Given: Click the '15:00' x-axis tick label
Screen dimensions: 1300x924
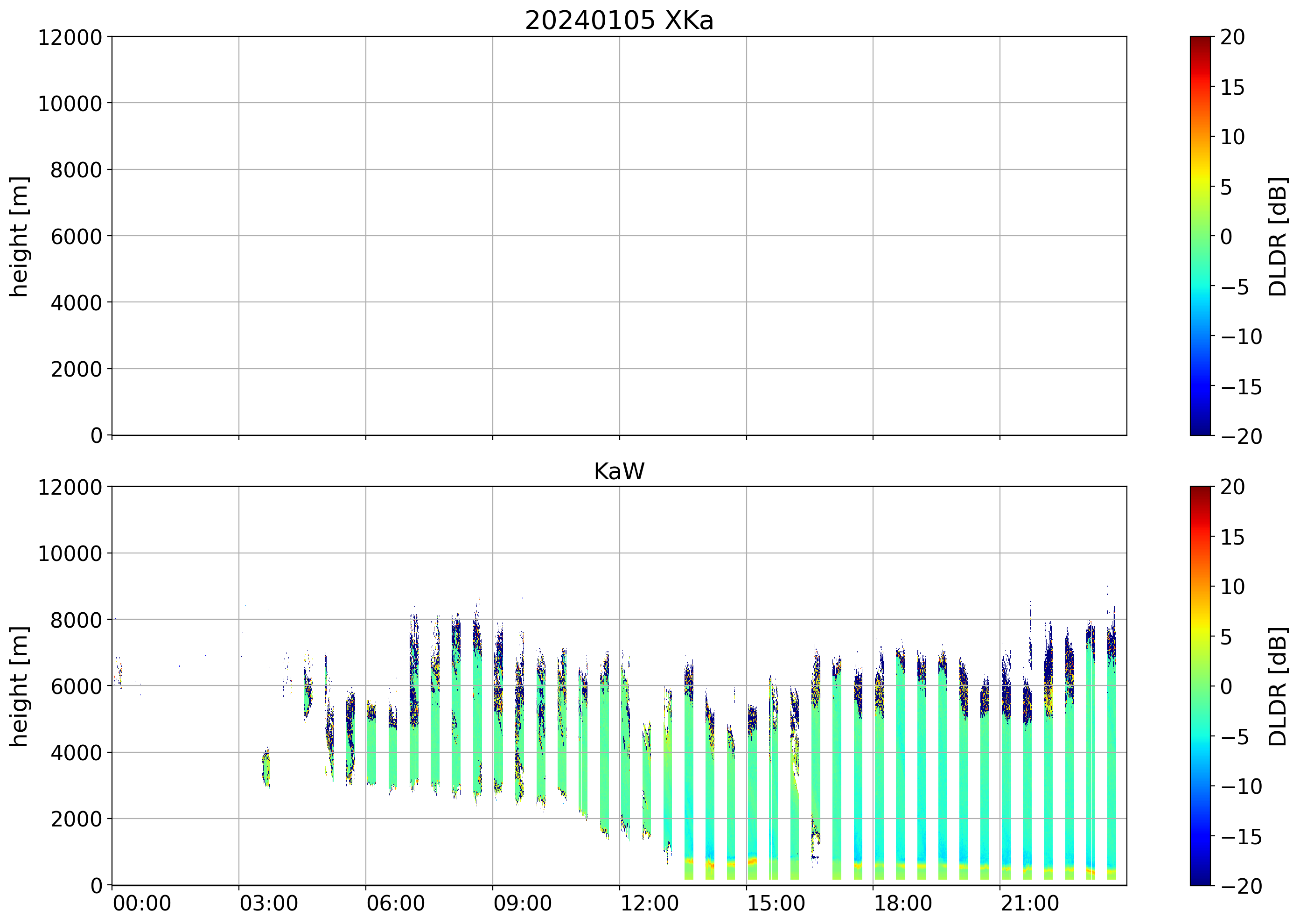Looking at the screenshot, I should 776,903.
